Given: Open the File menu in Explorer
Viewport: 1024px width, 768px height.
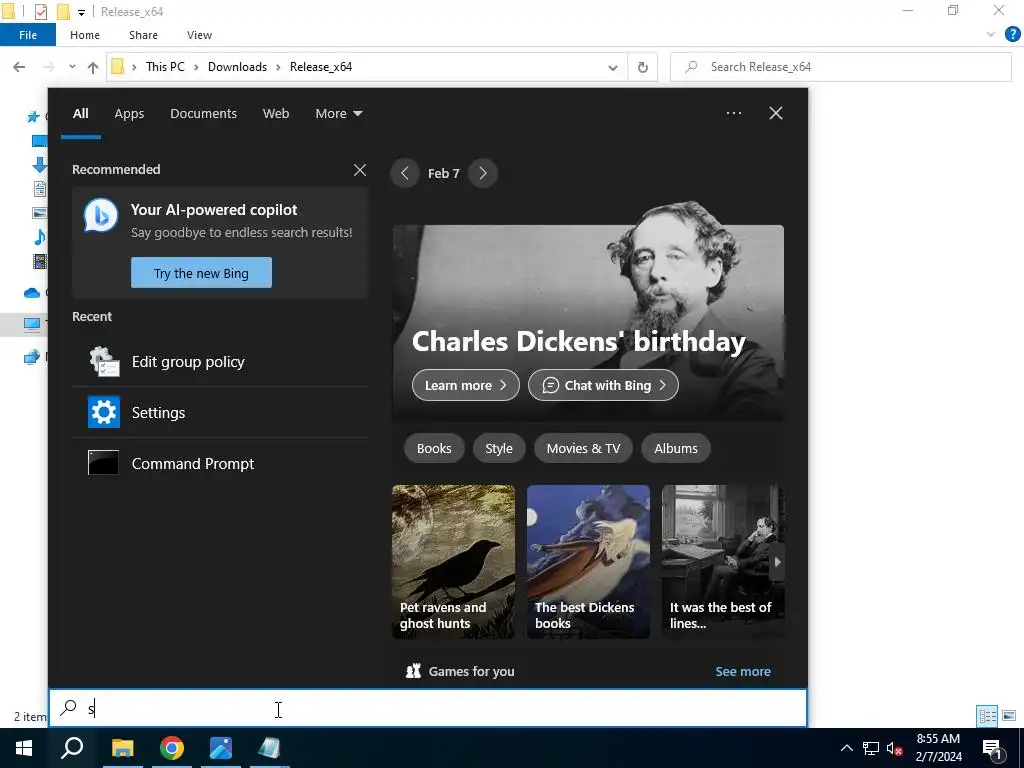Looking at the screenshot, I should point(28,35).
